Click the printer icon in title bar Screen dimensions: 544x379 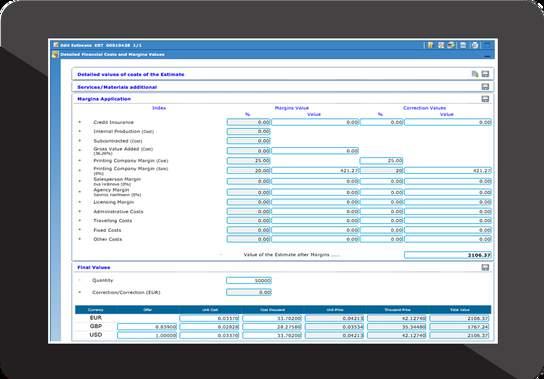click(475, 45)
